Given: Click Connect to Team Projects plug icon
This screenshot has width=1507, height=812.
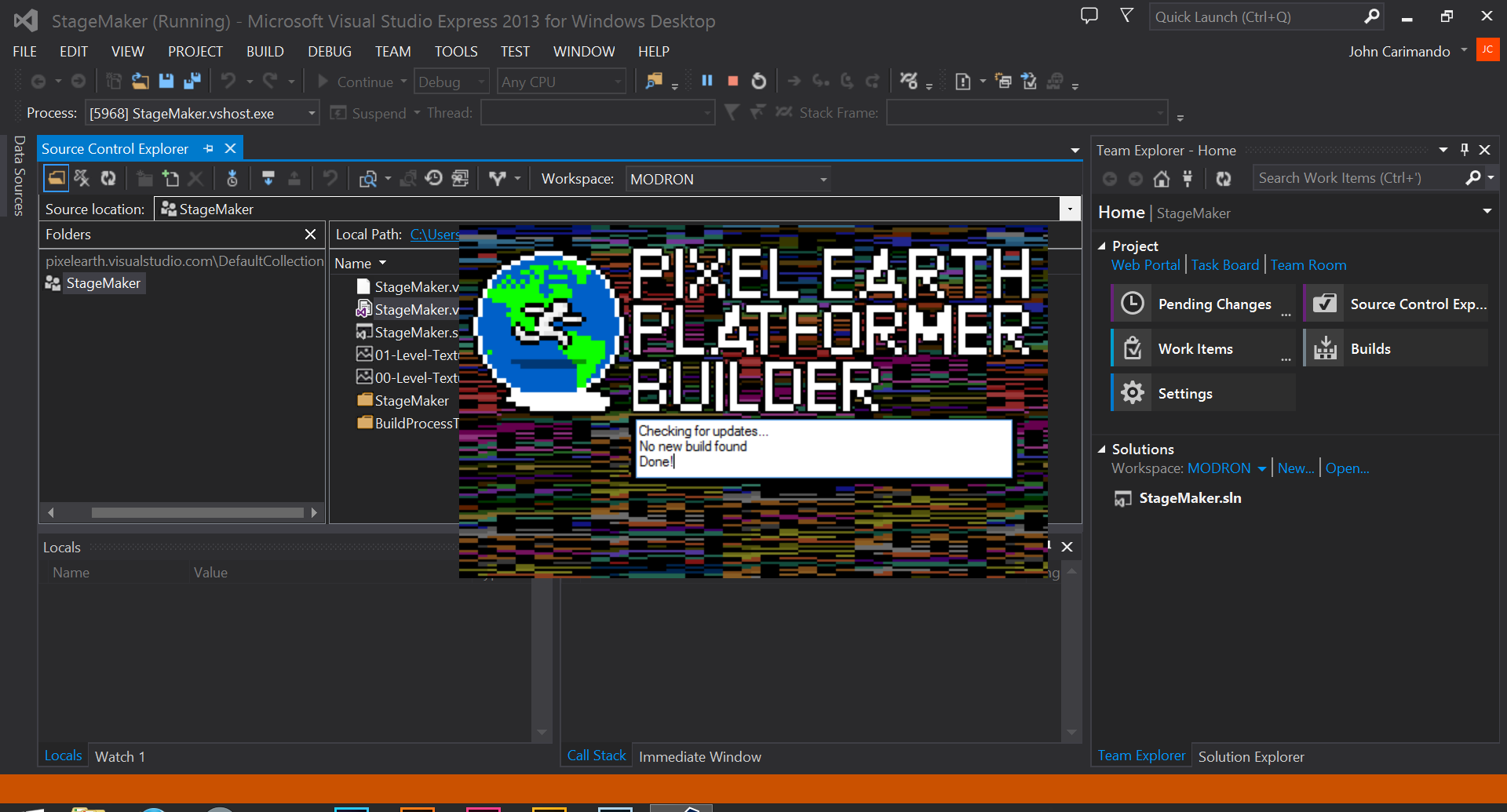Looking at the screenshot, I should pyautogui.click(x=1188, y=179).
